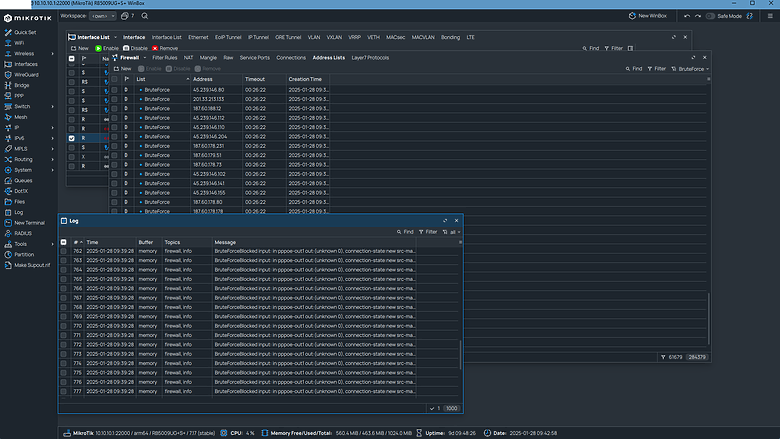Switch to the Filter Rules tab
This screenshot has height=439, width=780.
point(164,58)
